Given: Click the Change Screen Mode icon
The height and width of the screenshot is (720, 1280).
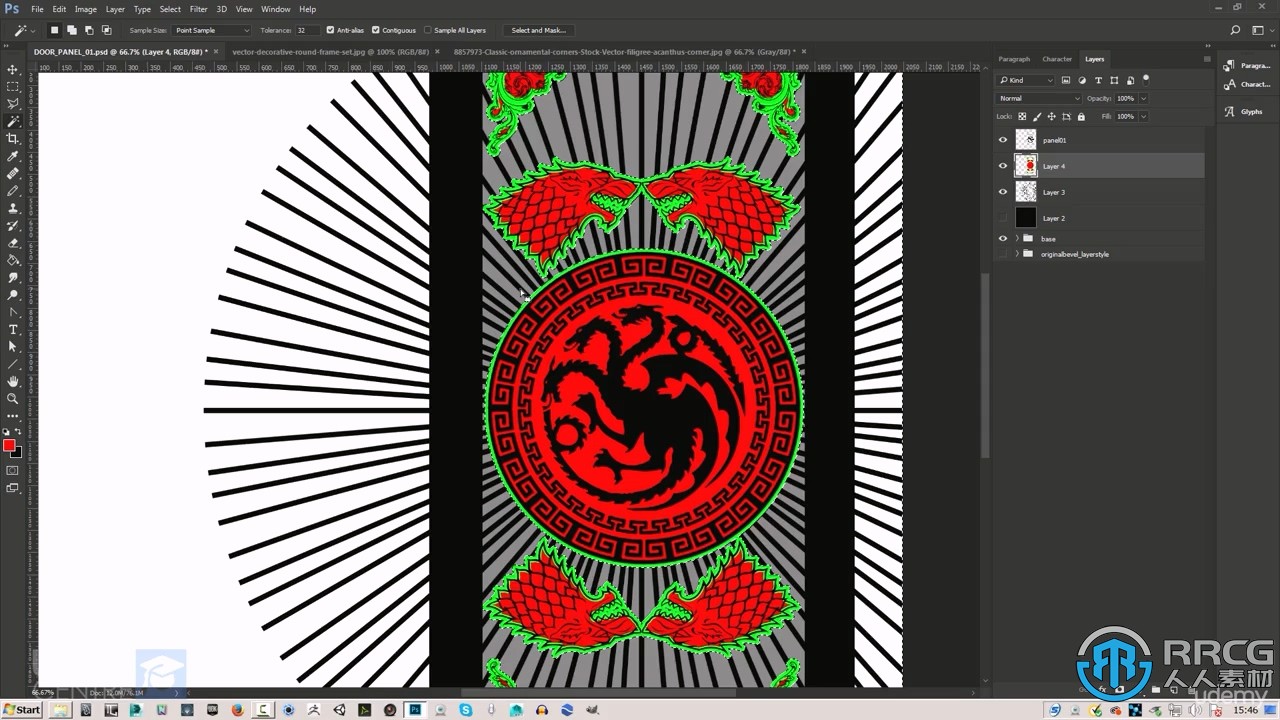Looking at the screenshot, I should click(13, 488).
